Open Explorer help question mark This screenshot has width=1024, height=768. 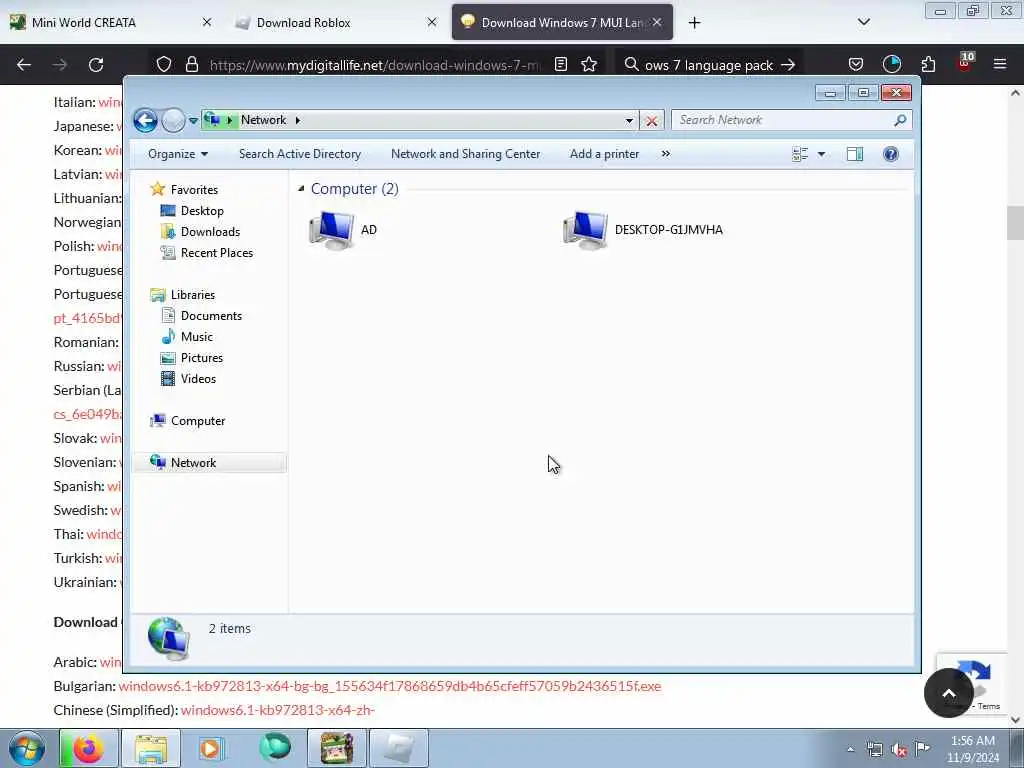tap(891, 154)
